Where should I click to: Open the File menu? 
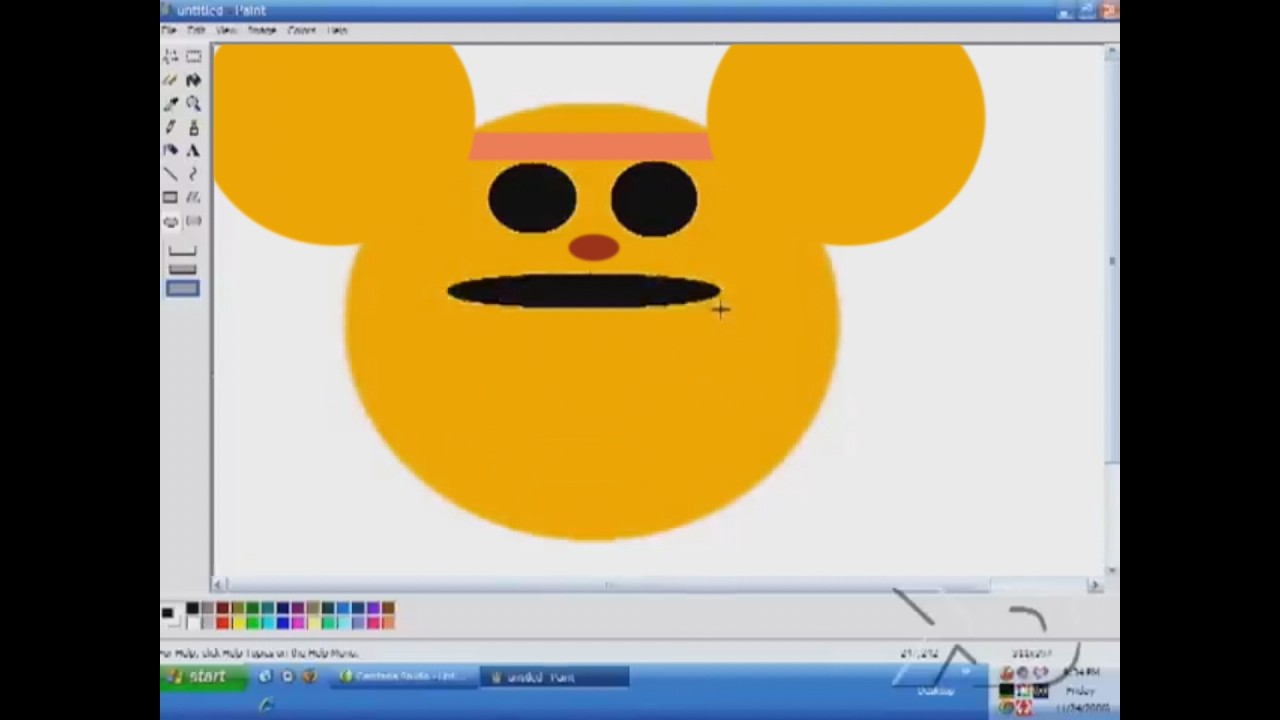pyautogui.click(x=168, y=30)
